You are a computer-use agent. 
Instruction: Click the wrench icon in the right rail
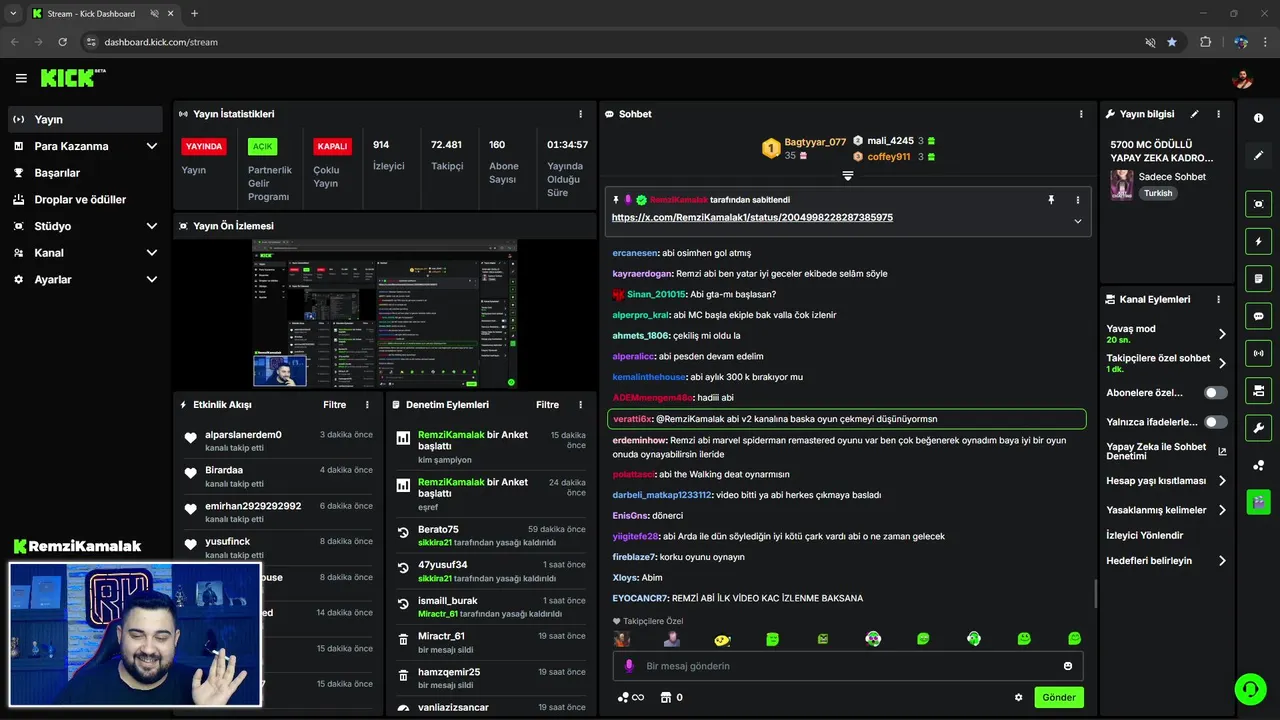click(x=1258, y=428)
